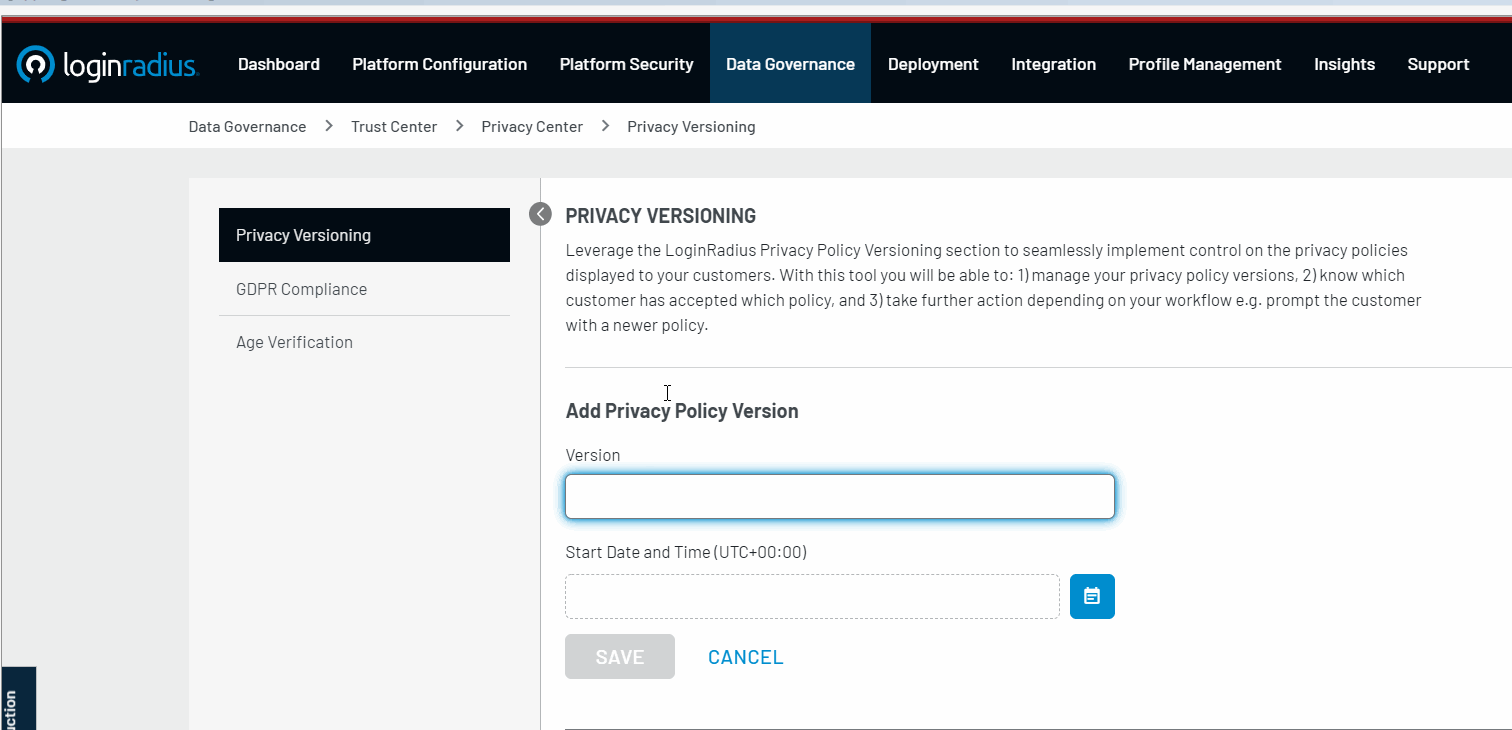This screenshot has width=1512, height=730.
Task: Select the Data Governance tab
Action: [x=790, y=64]
